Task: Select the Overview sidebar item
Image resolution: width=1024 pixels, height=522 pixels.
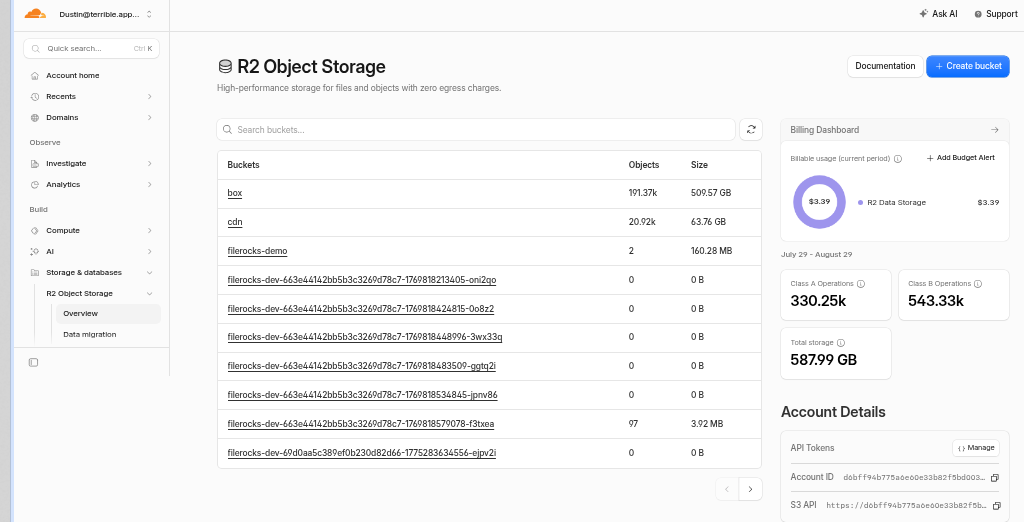Action: pyautogui.click(x=108, y=314)
